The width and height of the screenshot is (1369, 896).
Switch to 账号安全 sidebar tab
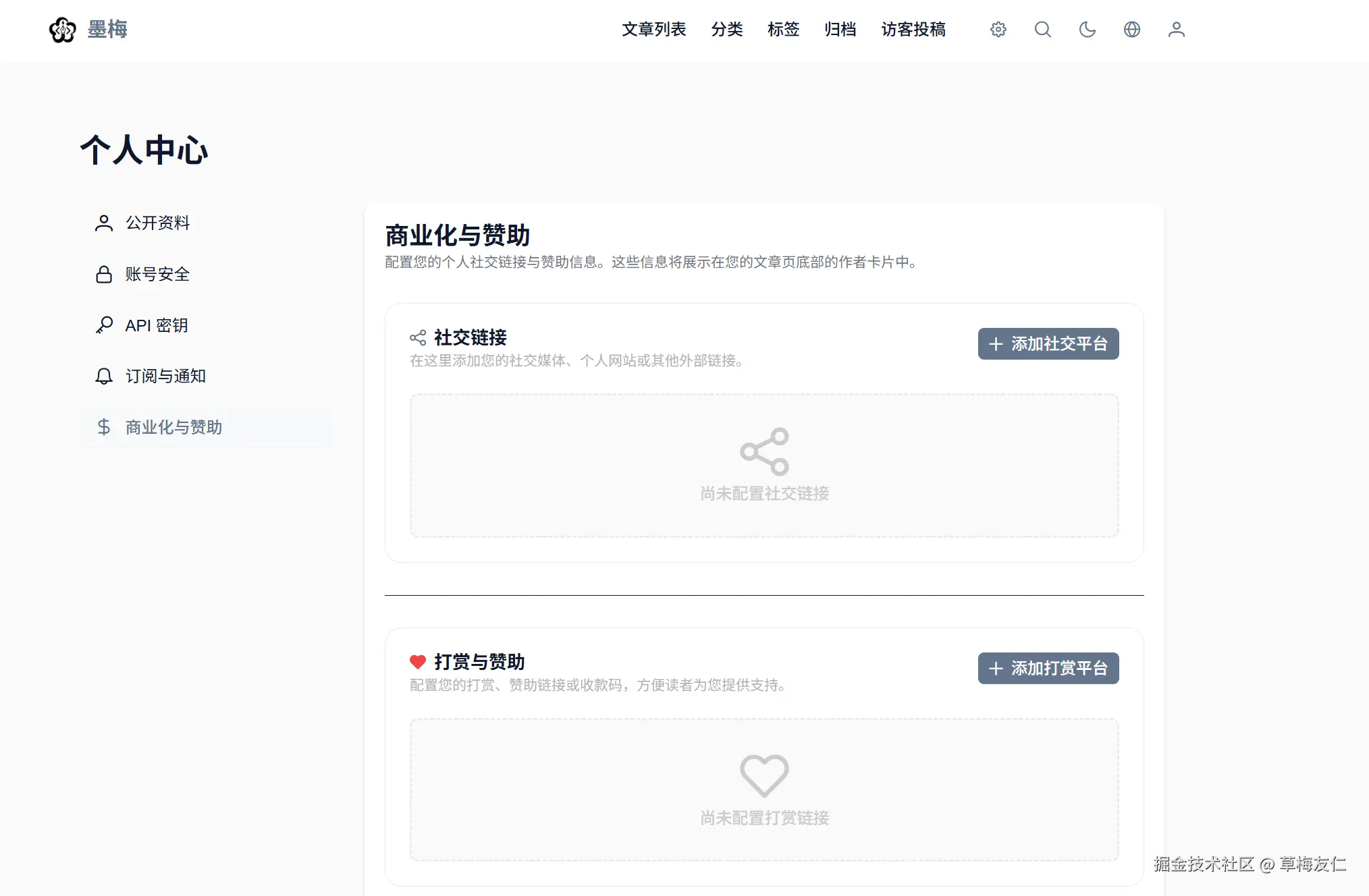(157, 275)
